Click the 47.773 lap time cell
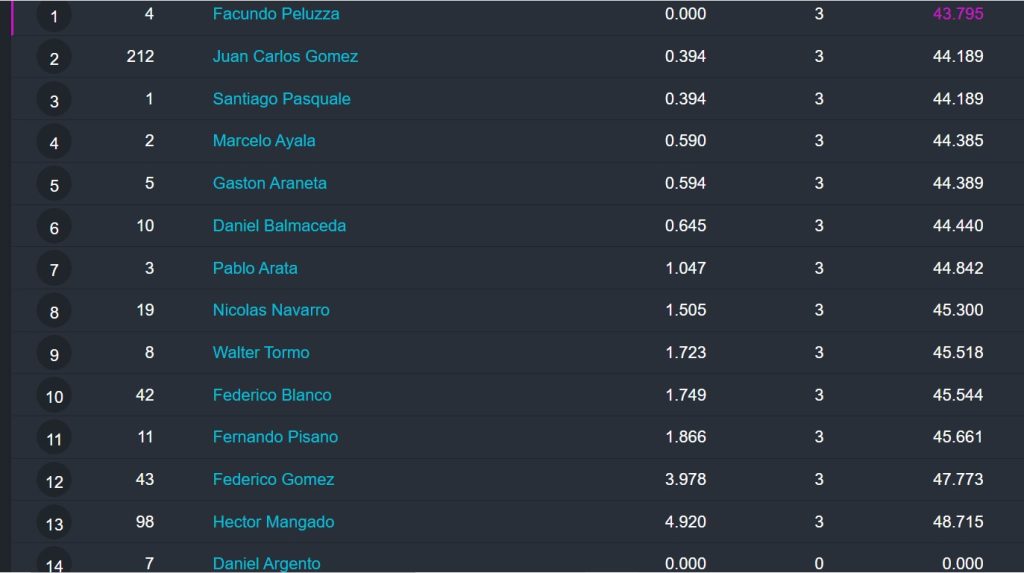This screenshot has width=1024, height=573. pos(958,479)
